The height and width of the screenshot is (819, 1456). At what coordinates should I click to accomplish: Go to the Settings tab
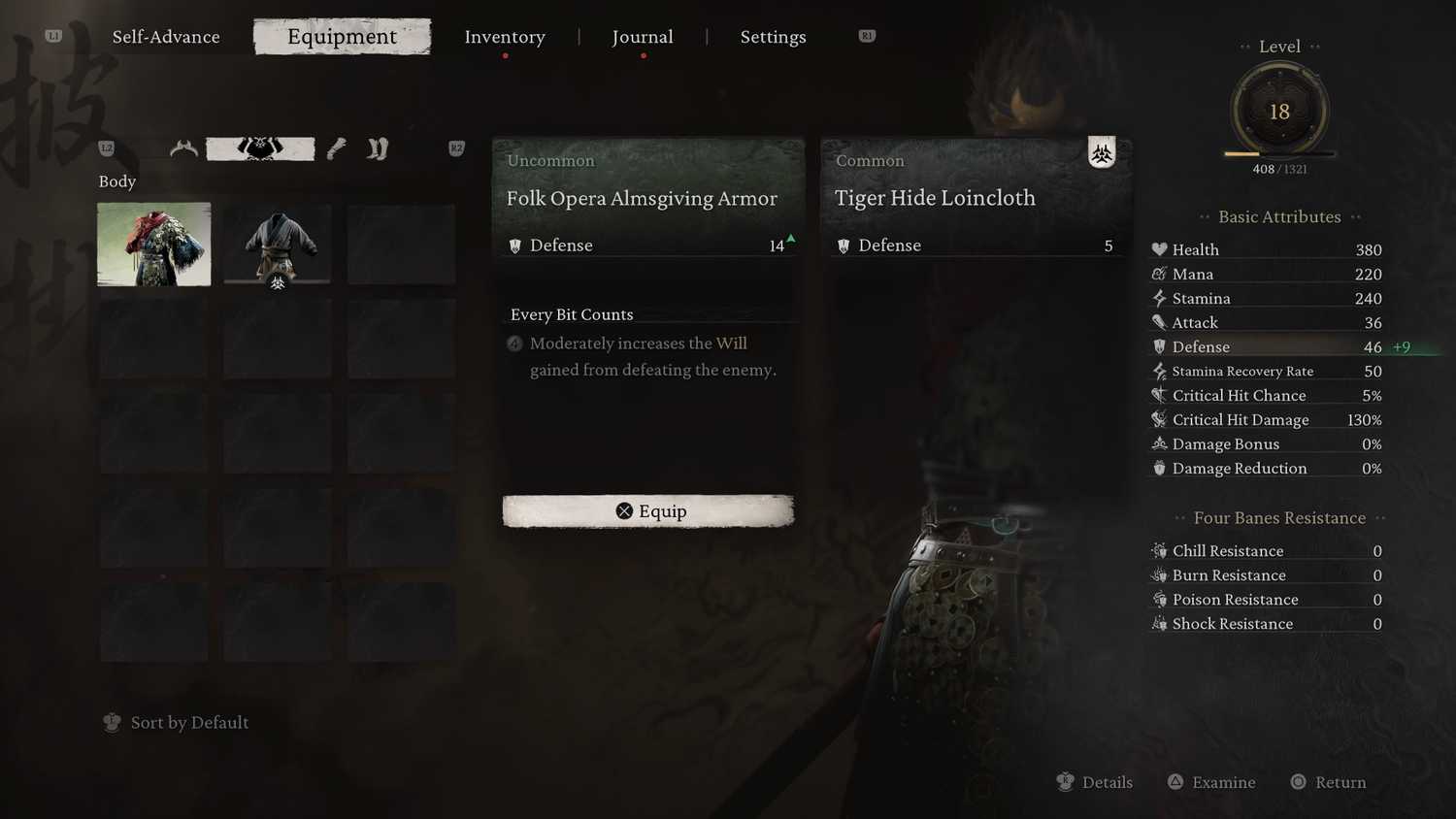[x=774, y=37]
